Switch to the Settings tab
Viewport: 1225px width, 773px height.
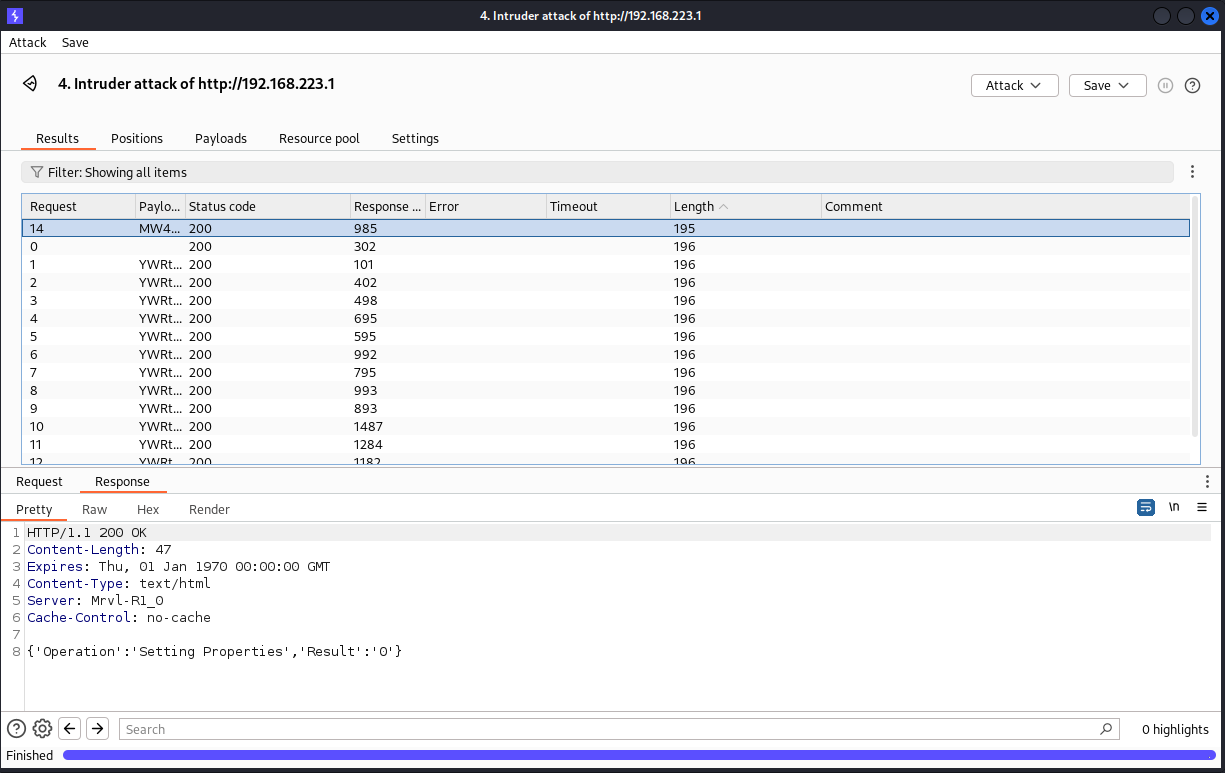(x=415, y=138)
